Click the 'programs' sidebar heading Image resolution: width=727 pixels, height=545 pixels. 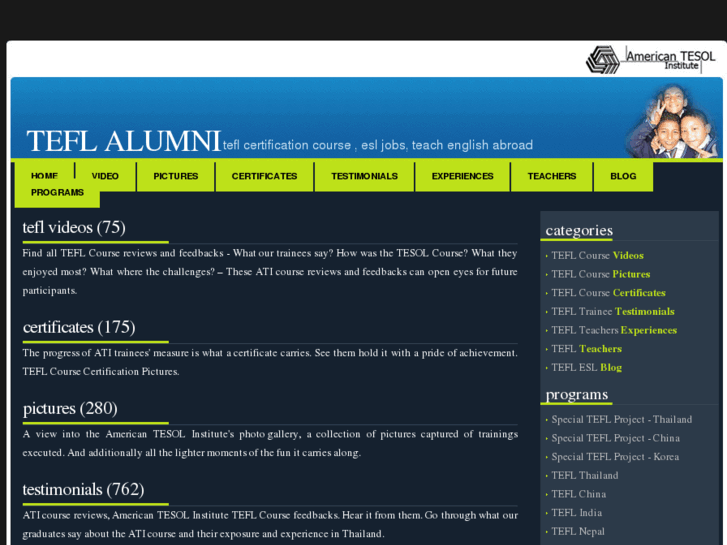tap(577, 395)
